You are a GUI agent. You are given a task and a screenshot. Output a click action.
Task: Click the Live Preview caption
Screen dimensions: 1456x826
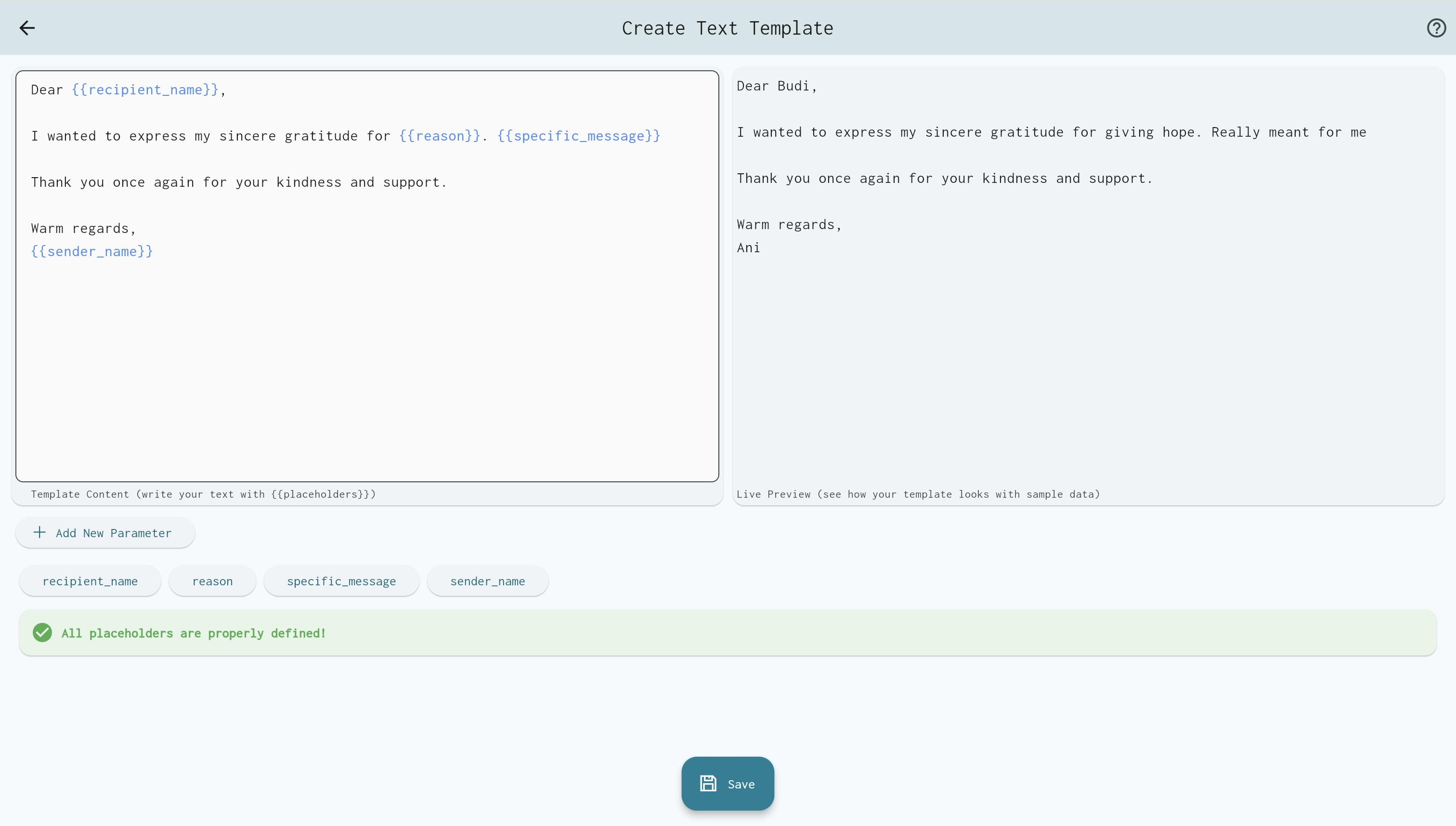click(918, 494)
